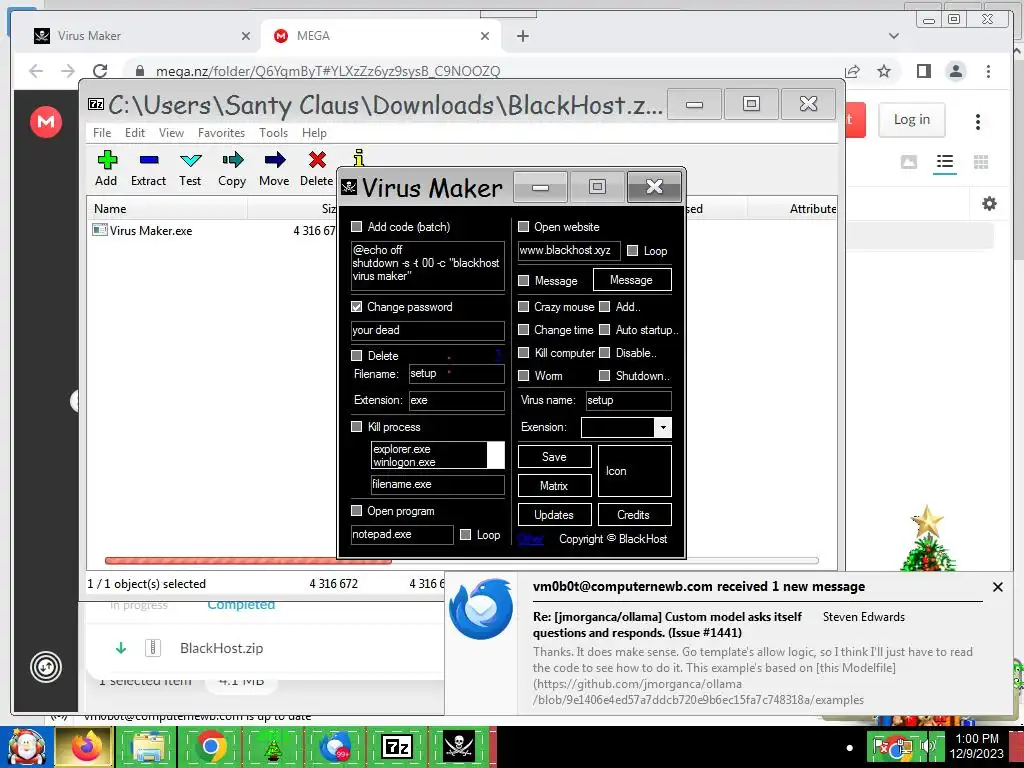Click the Message button
Image resolution: width=1024 pixels, height=768 pixels.
(632, 280)
